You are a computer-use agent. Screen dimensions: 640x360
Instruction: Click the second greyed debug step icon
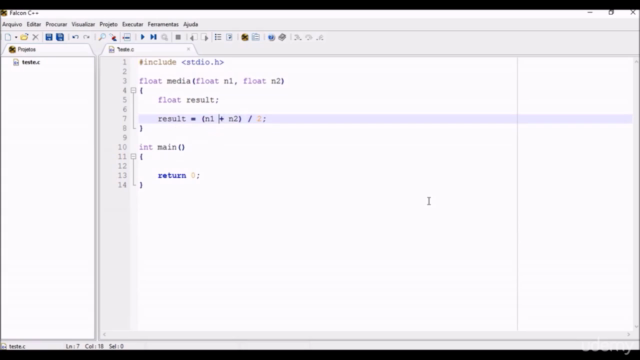[x=309, y=37]
